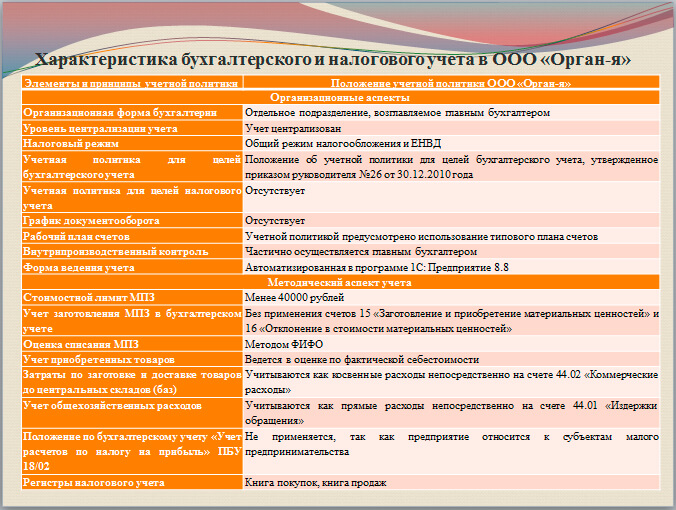Click cell mentioning ПБУ 18/02
The width and height of the screenshot is (676, 510).
pyautogui.click(x=132, y=451)
